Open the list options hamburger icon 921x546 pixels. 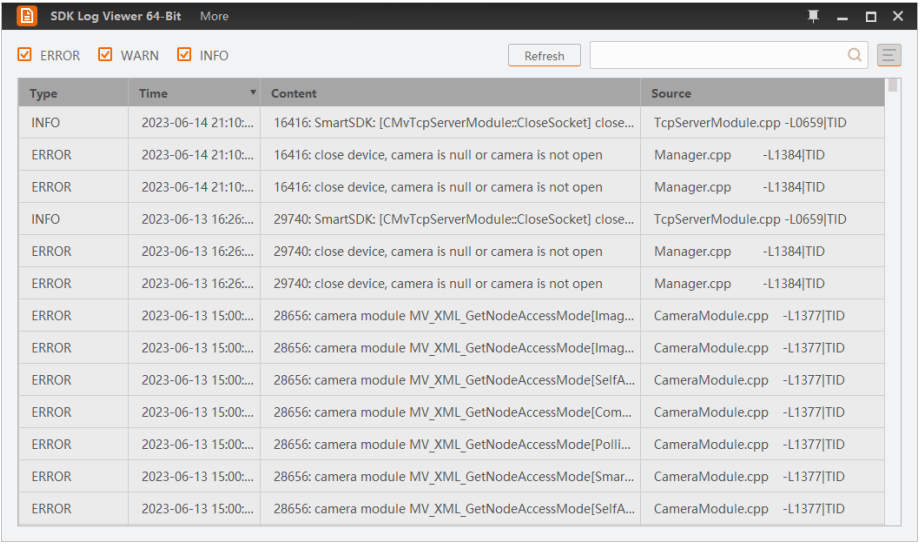(890, 56)
